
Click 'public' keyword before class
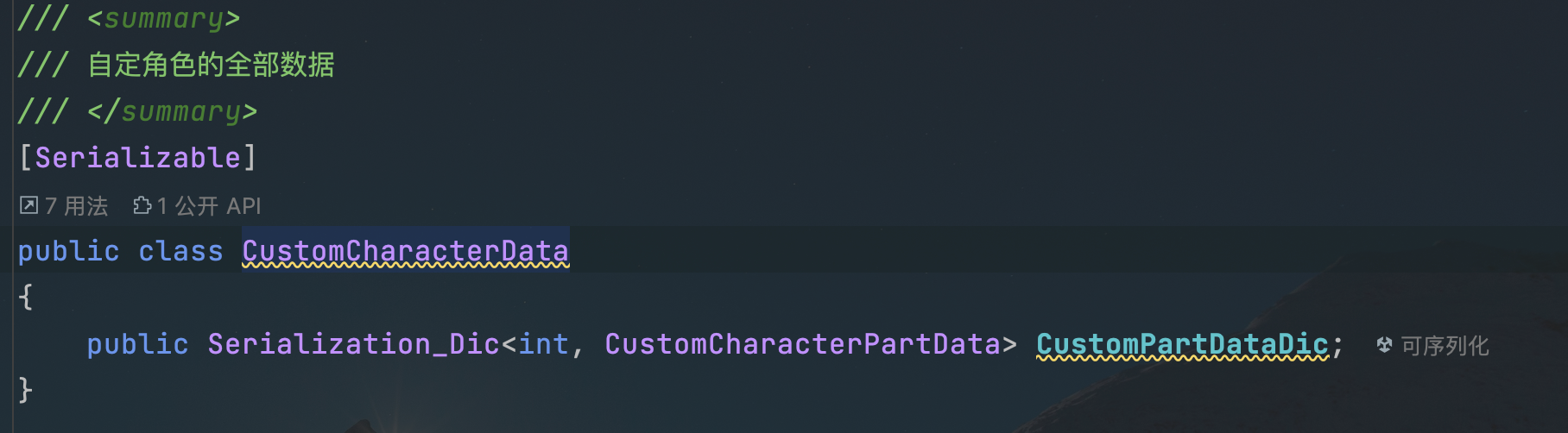coord(68,250)
